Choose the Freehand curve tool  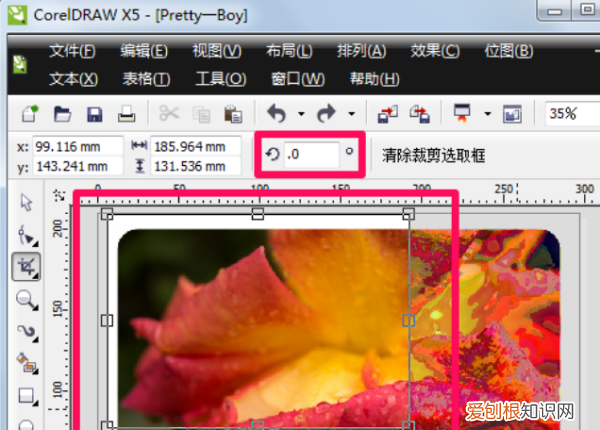point(26,330)
